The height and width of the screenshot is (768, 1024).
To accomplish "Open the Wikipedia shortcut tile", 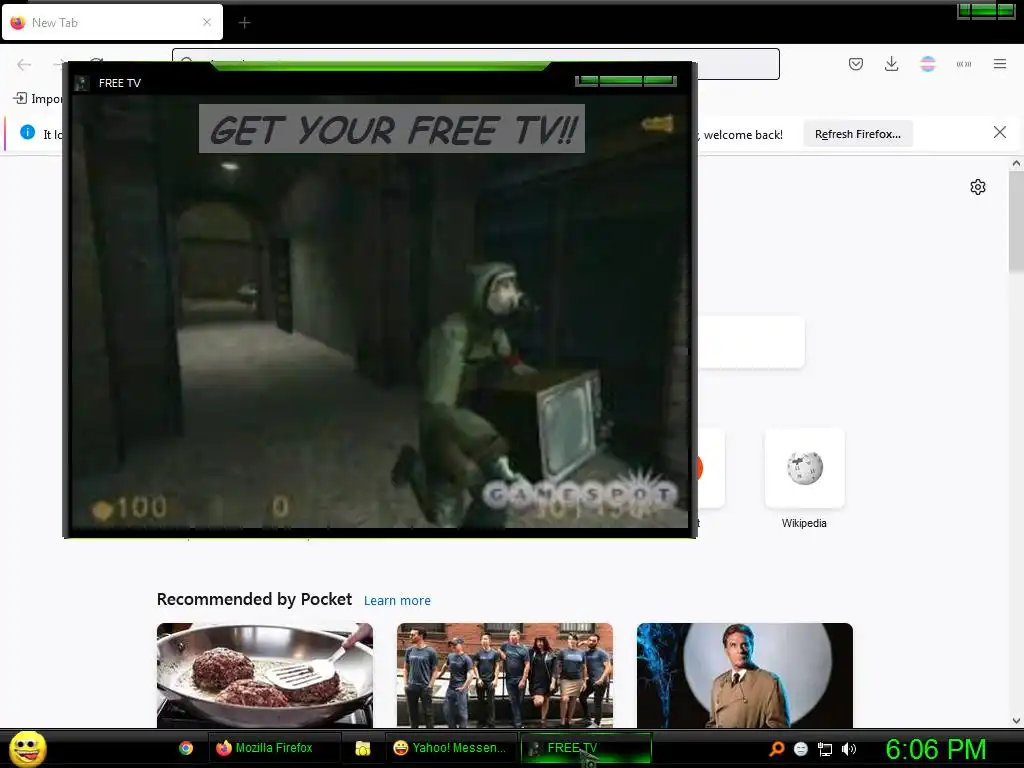I will (x=805, y=468).
